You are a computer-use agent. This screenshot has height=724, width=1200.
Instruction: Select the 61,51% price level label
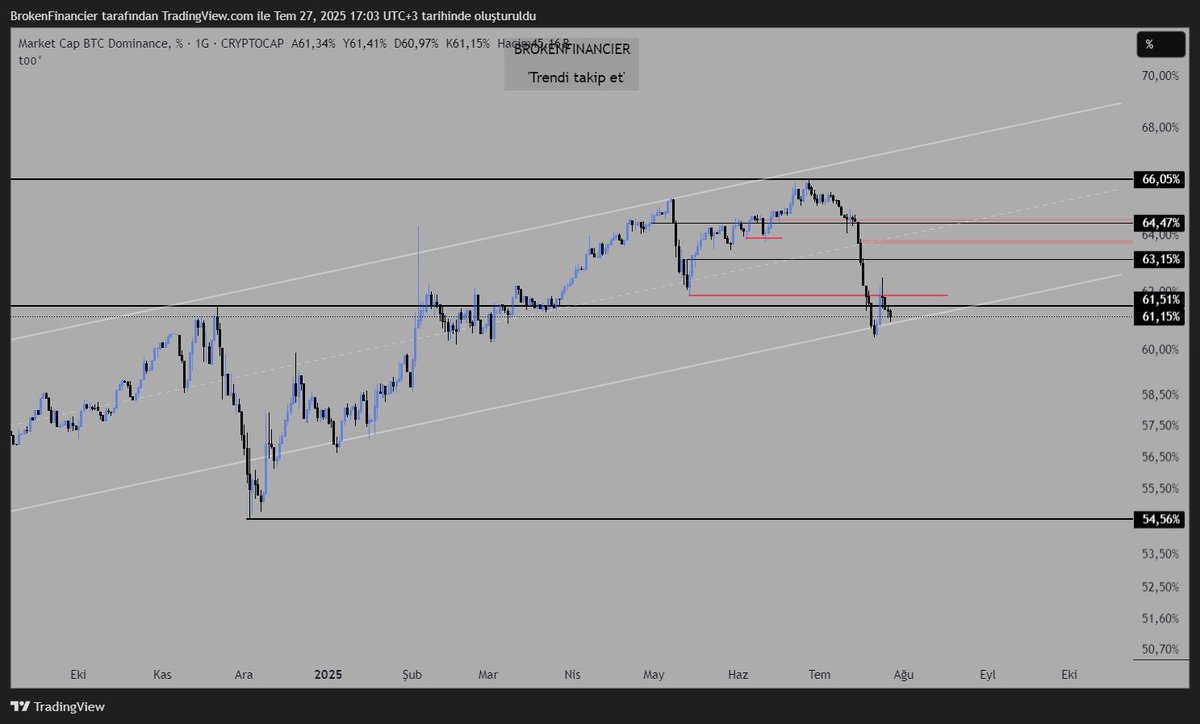1160,299
